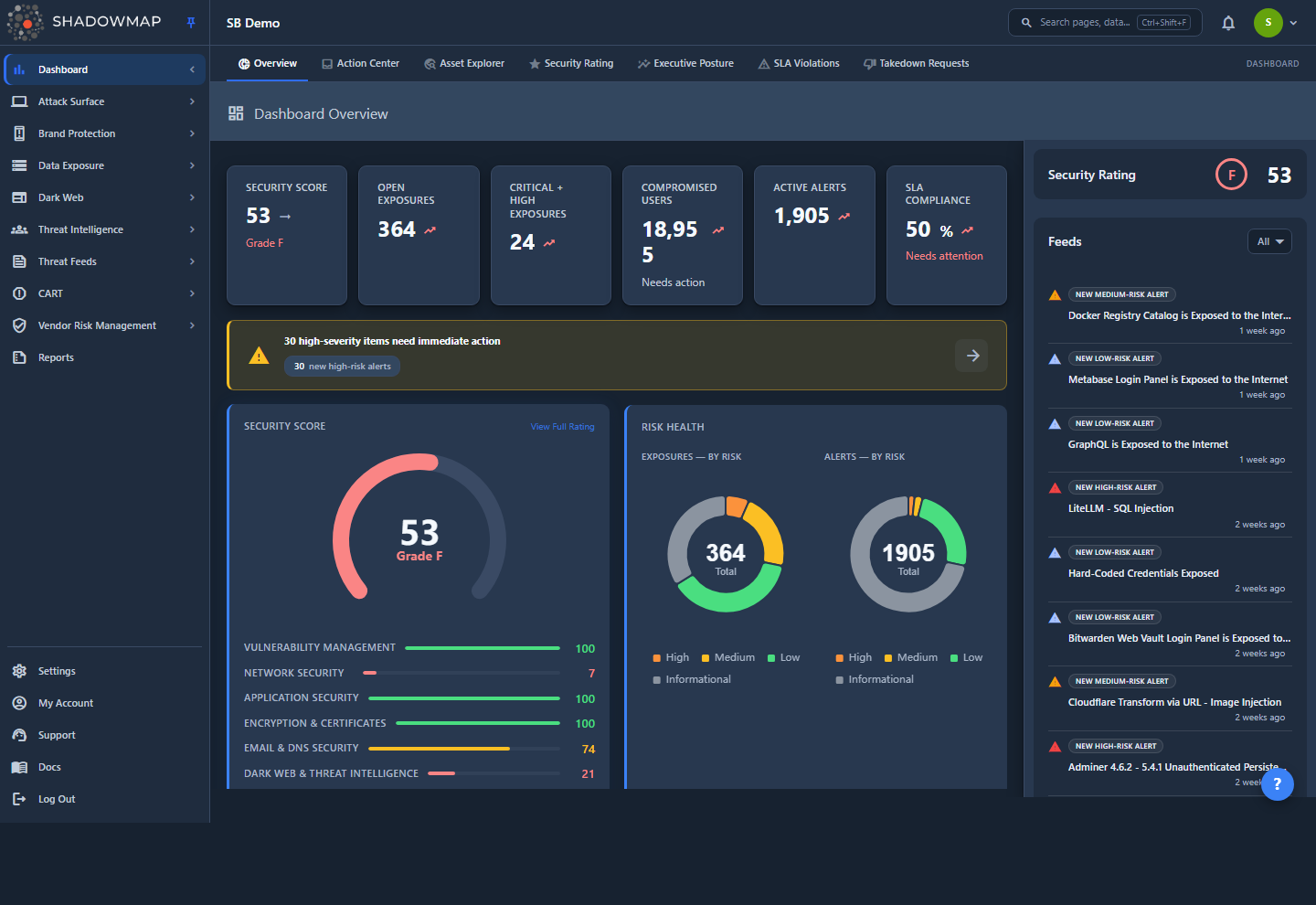The height and width of the screenshot is (905, 1316).
Task: Click the Settings gear icon
Action: (x=19, y=671)
